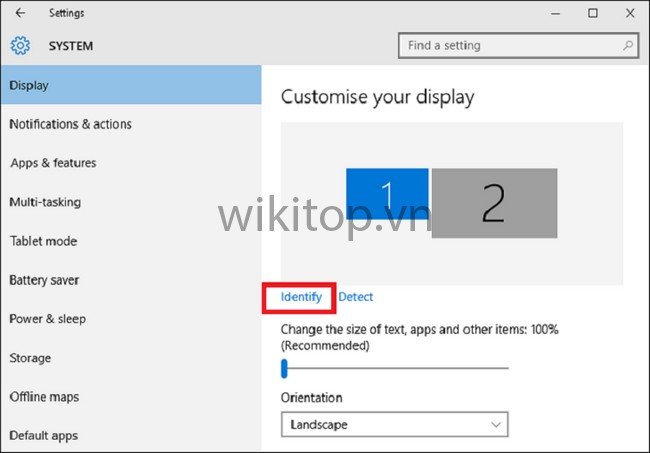Image resolution: width=650 pixels, height=453 pixels.
Task: Open Notifications & actions settings
Action: pos(70,124)
